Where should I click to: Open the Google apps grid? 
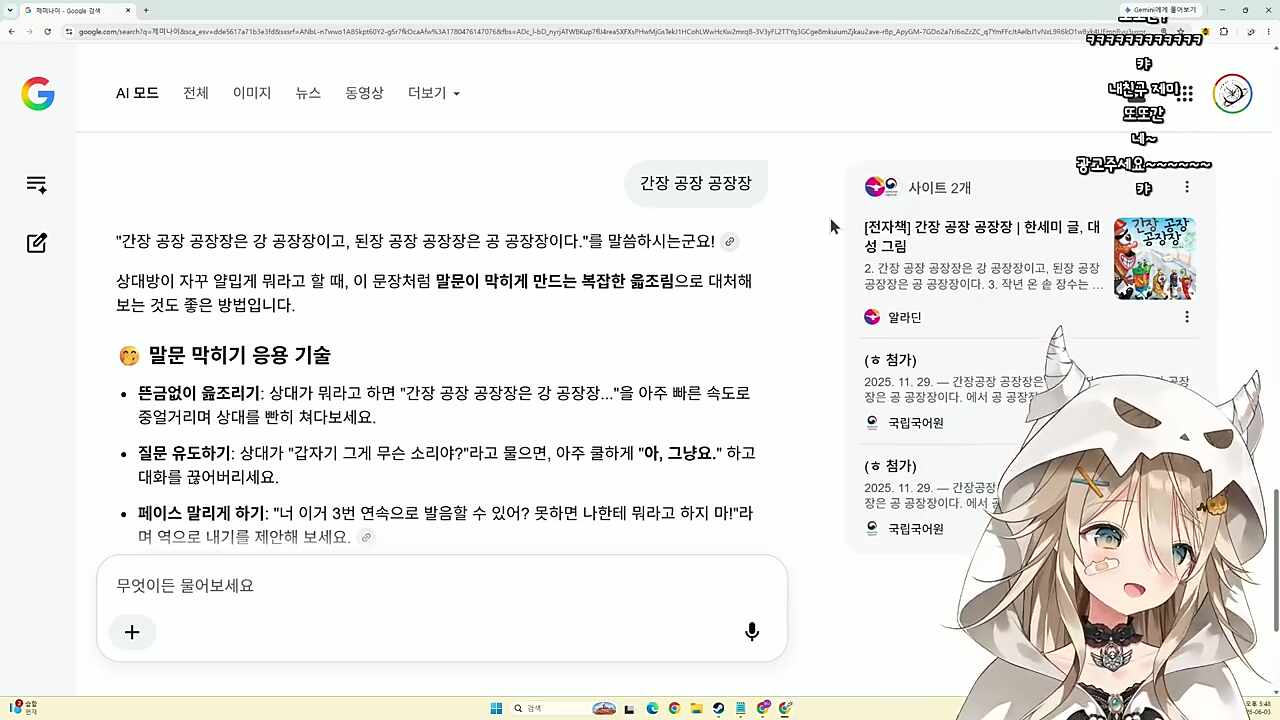click(x=1186, y=93)
